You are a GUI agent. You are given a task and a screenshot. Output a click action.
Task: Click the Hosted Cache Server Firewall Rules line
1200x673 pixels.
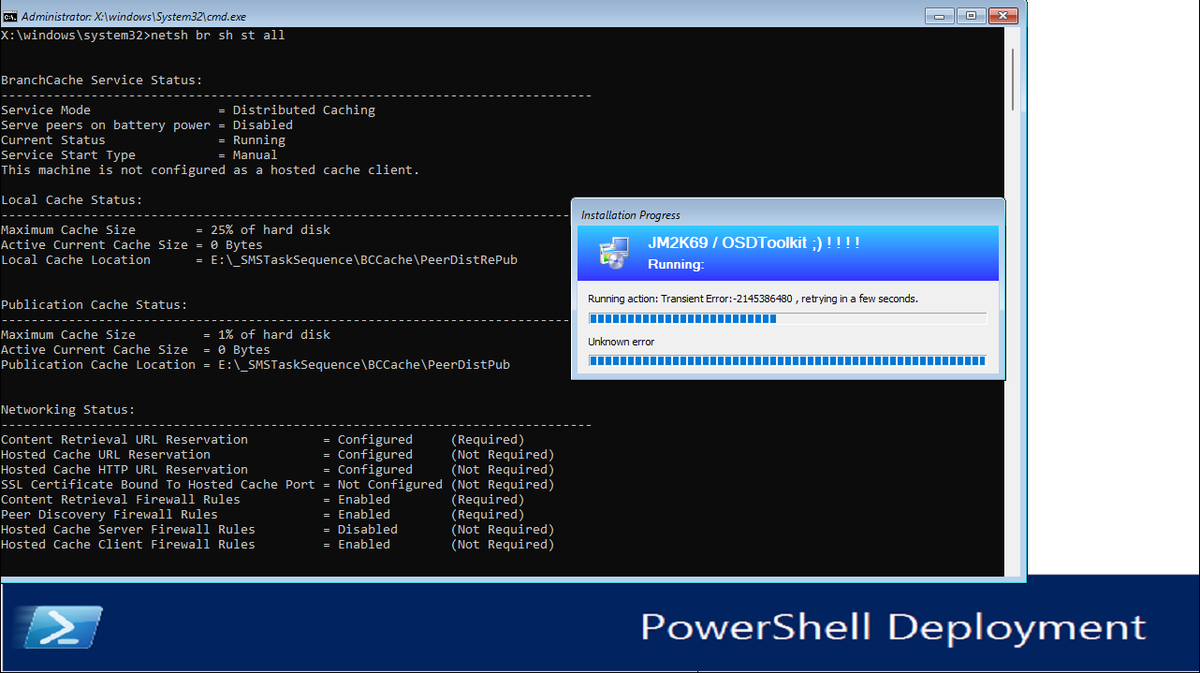click(278, 530)
